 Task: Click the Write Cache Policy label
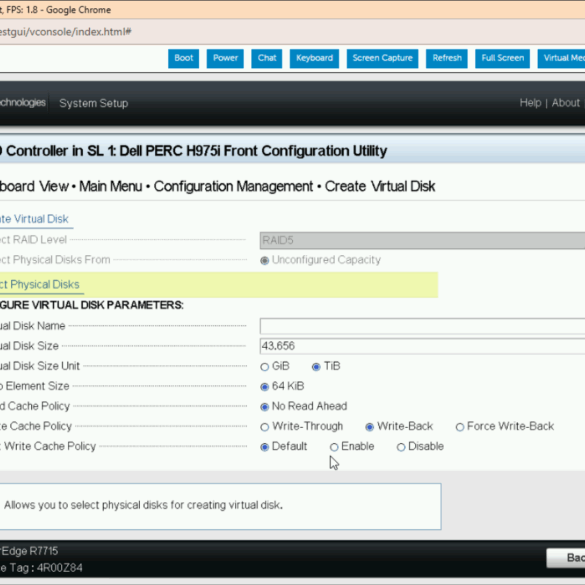36,426
